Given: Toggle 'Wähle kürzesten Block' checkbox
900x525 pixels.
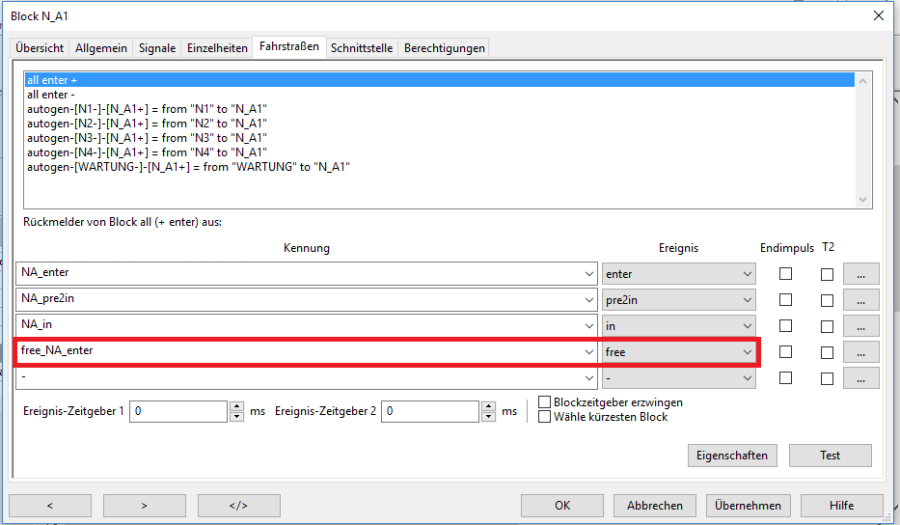Looking at the screenshot, I should coord(545,417).
